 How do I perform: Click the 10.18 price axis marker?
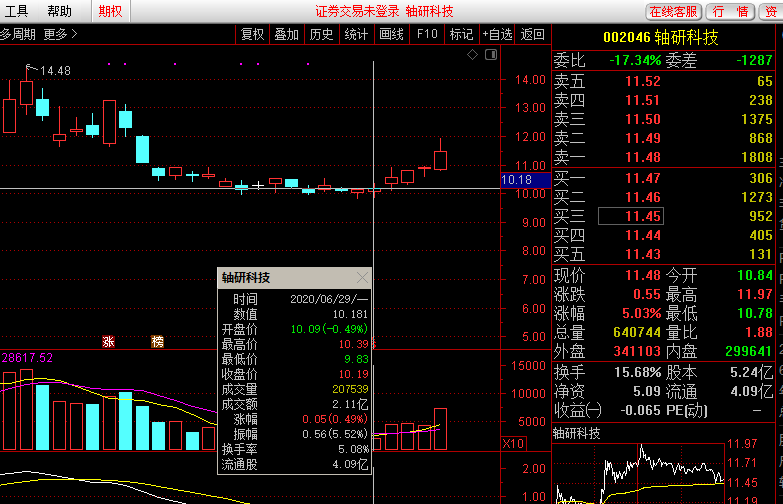tap(525, 180)
